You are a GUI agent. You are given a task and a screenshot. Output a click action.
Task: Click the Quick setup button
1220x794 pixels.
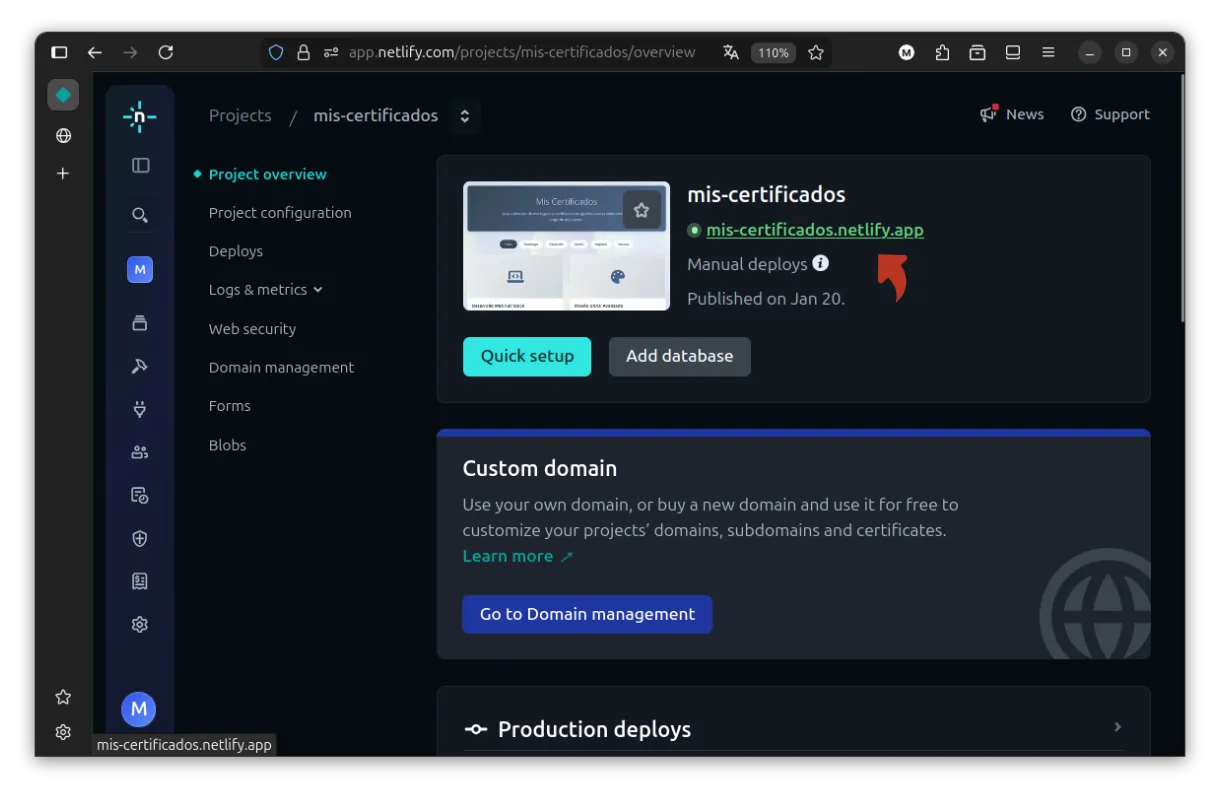[x=527, y=356]
